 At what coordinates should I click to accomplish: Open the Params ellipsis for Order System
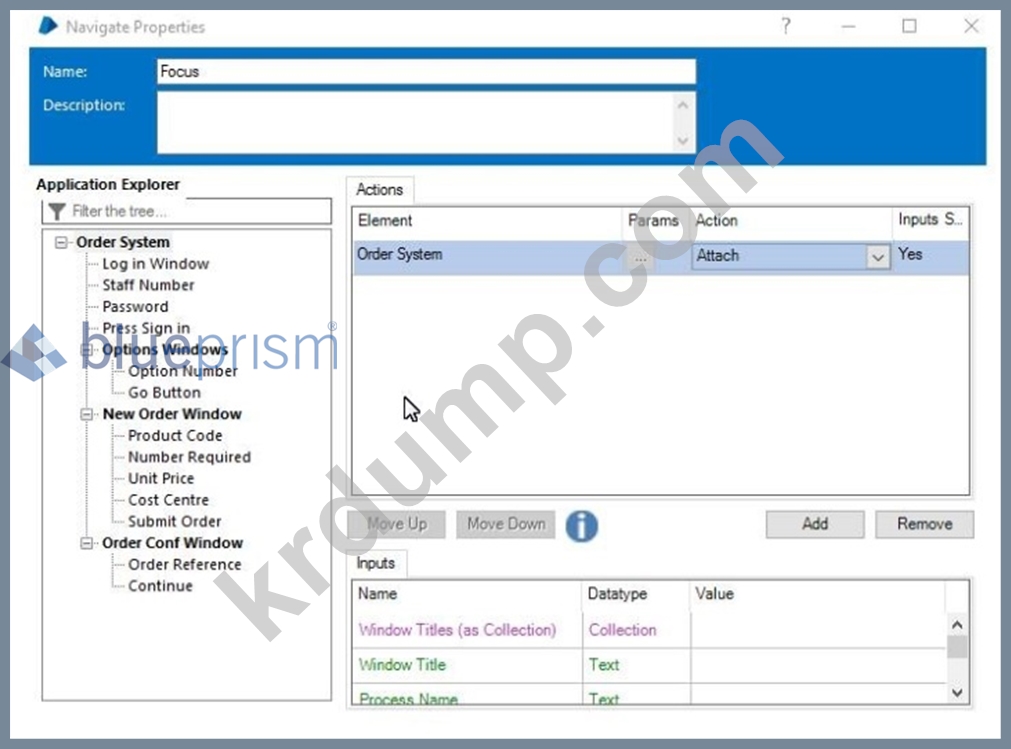point(640,257)
